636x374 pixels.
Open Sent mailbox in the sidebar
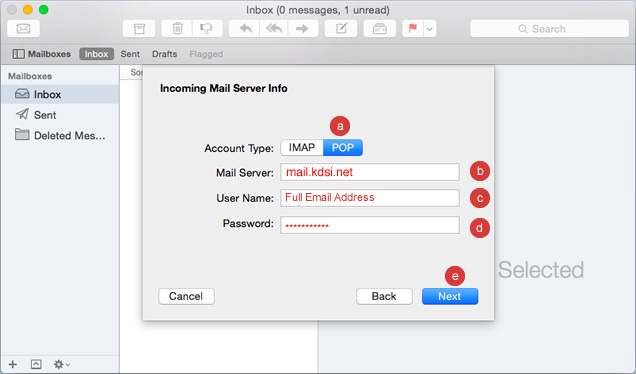60,115
